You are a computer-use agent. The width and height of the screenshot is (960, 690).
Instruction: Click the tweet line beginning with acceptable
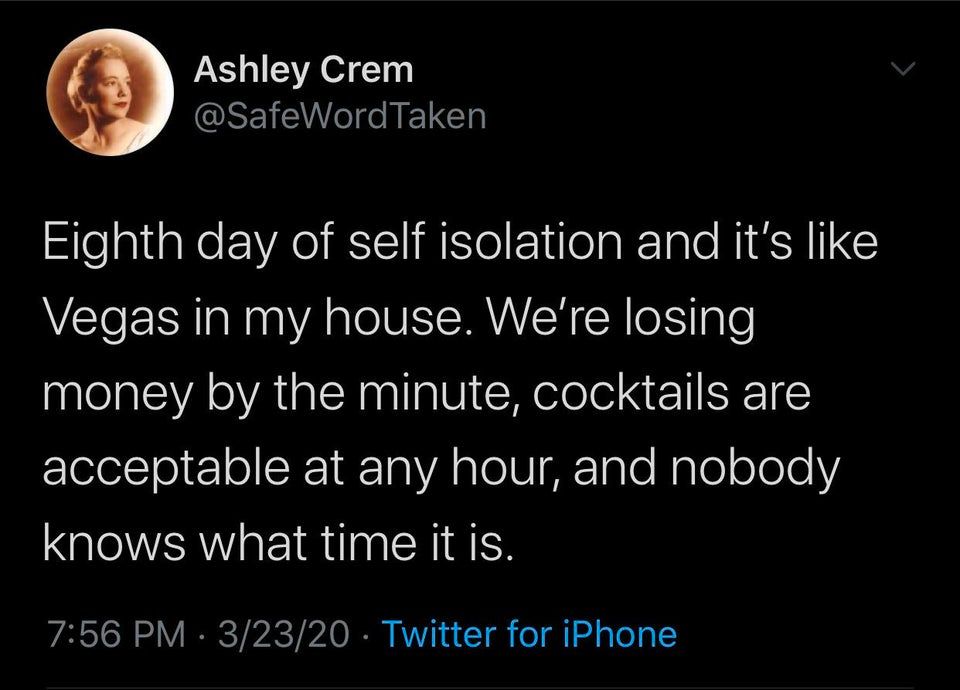tap(441, 470)
